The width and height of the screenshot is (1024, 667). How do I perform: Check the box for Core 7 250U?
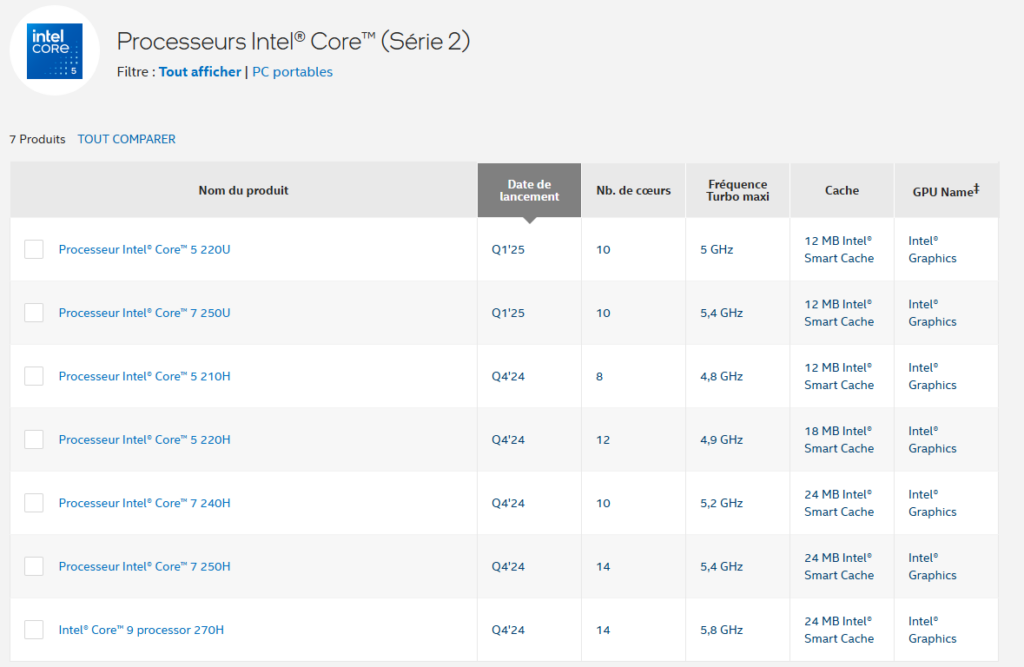pos(34,312)
